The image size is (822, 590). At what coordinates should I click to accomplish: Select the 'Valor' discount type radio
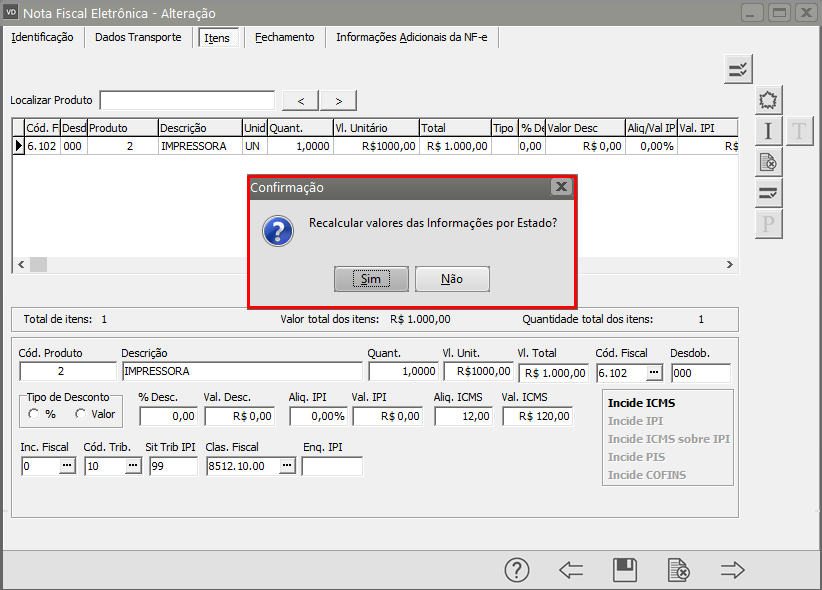(x=81, y=414)
